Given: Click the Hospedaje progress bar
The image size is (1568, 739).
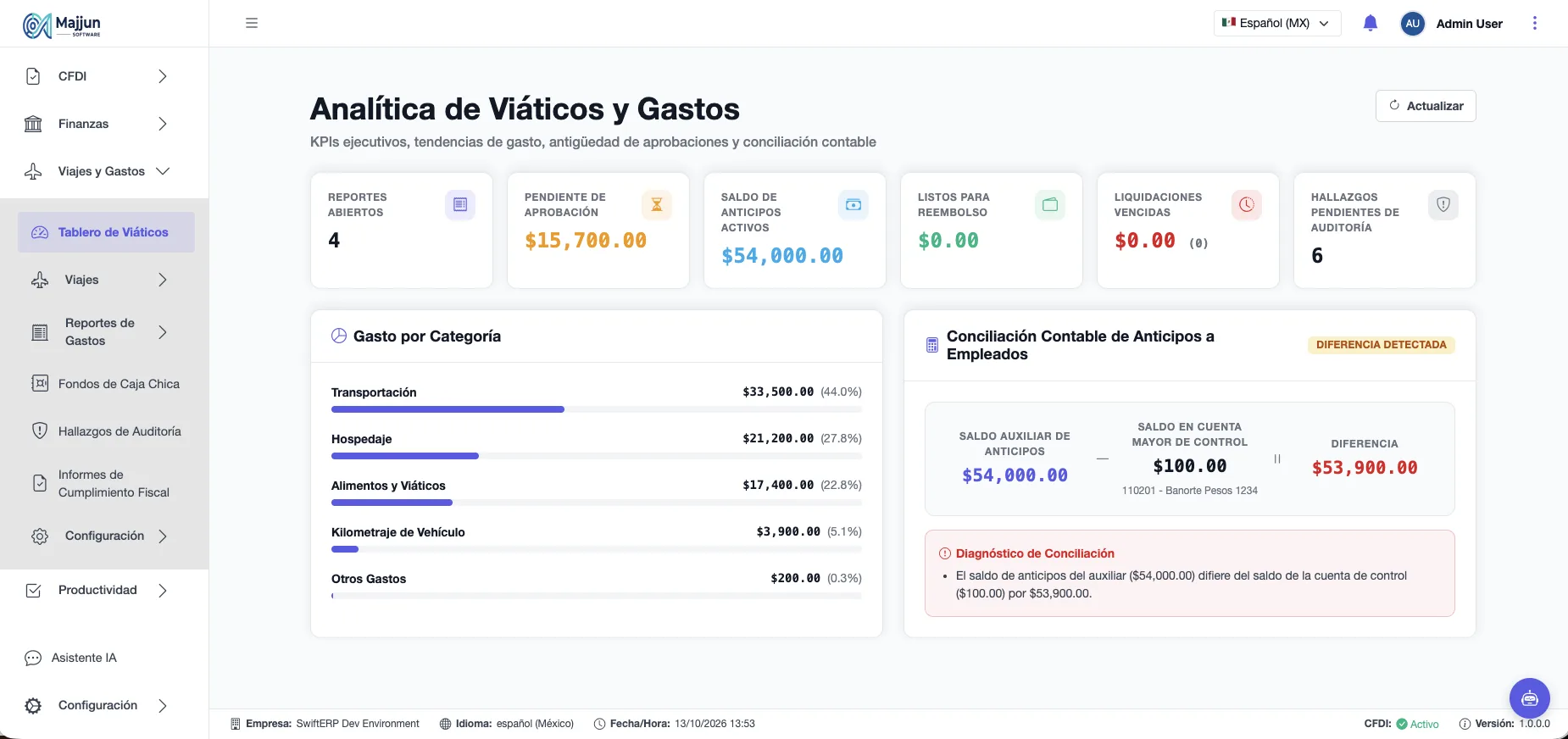Looking at the screenshot, I should pos(597,456).
